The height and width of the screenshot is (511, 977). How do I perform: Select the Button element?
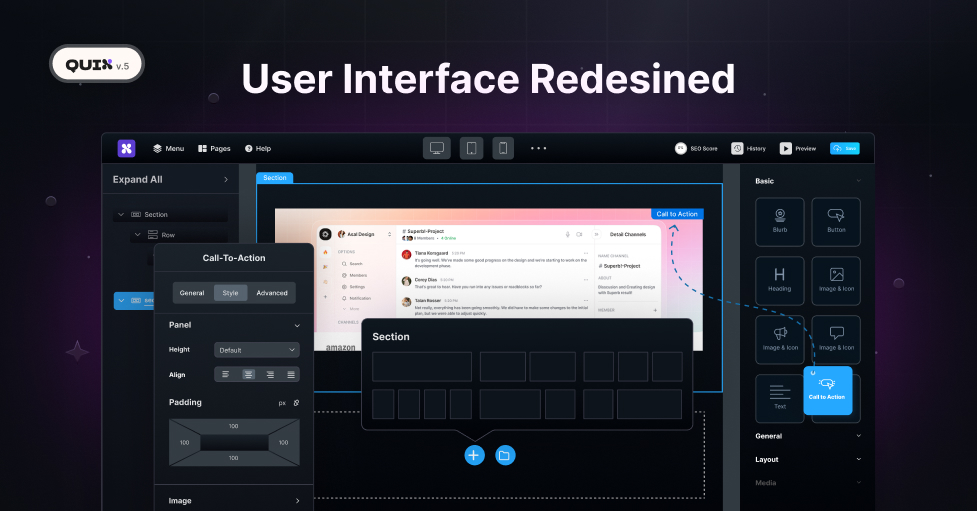836,222
